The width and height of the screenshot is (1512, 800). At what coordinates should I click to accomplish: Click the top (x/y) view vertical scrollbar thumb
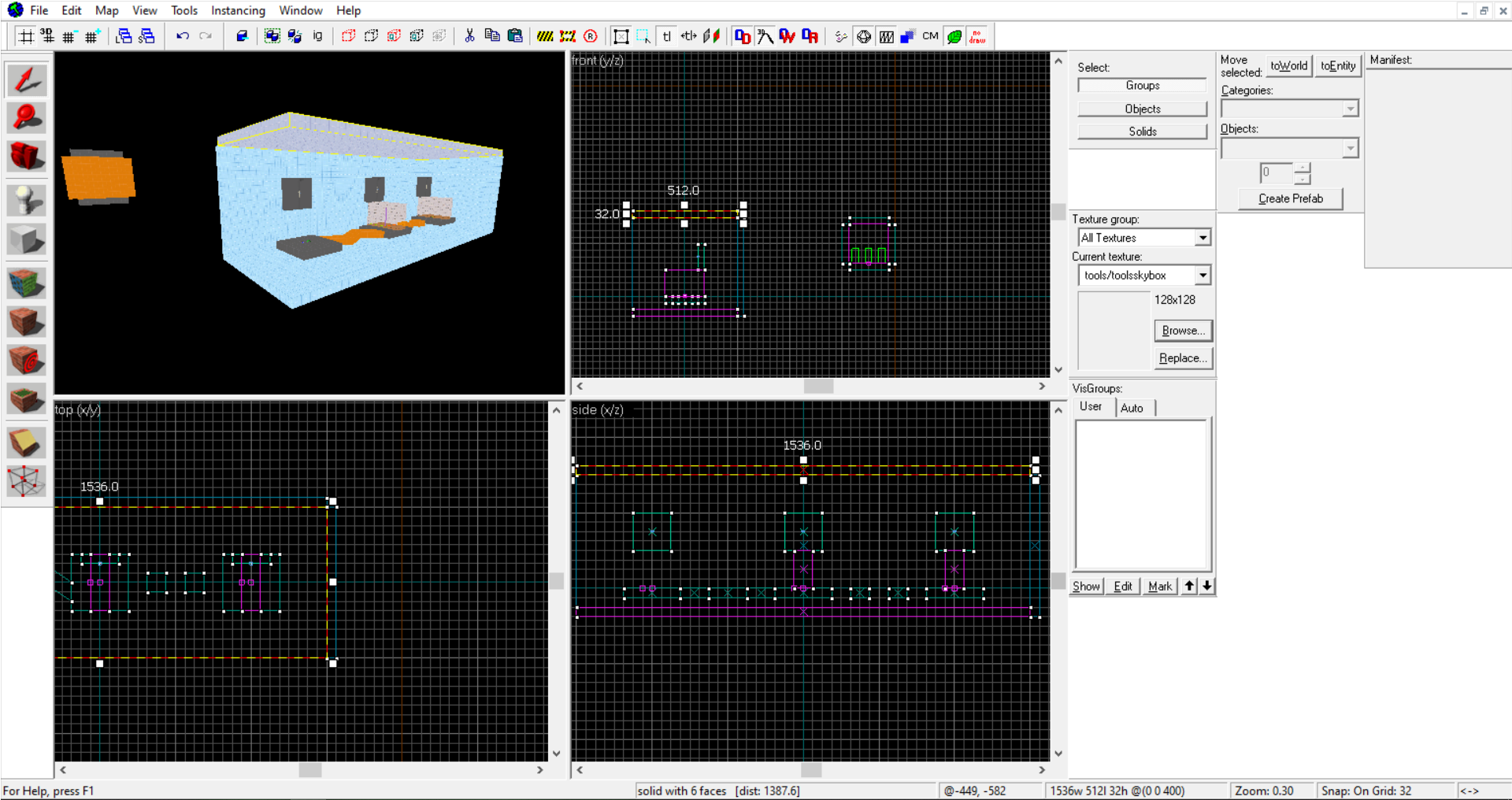(x=556, y=581)
